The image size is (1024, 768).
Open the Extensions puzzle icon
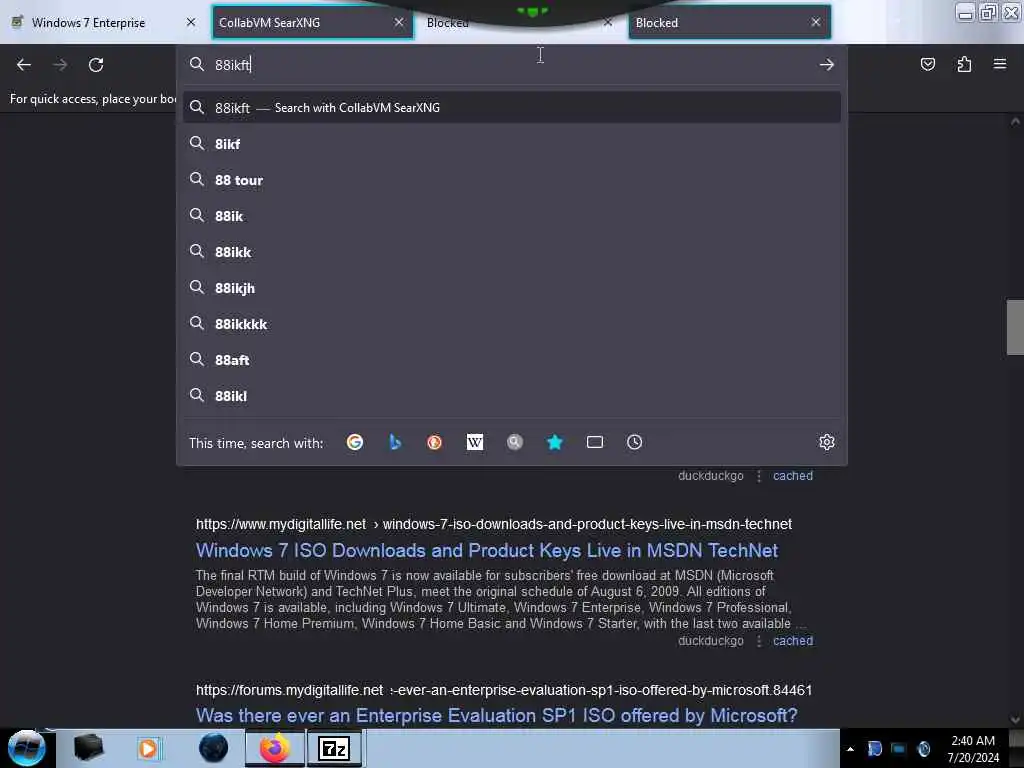[964, 64]
